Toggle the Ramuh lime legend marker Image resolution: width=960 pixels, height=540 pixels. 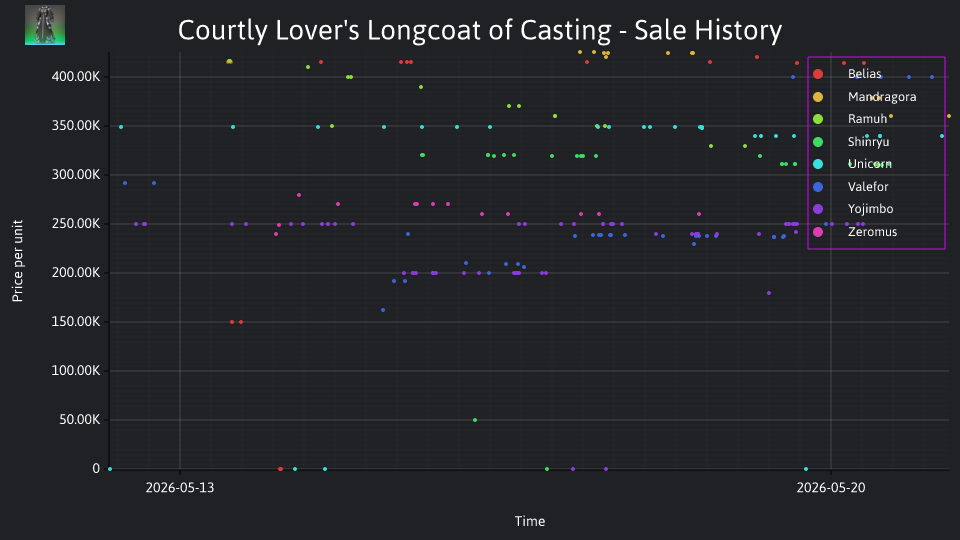(x=817, y=119)
